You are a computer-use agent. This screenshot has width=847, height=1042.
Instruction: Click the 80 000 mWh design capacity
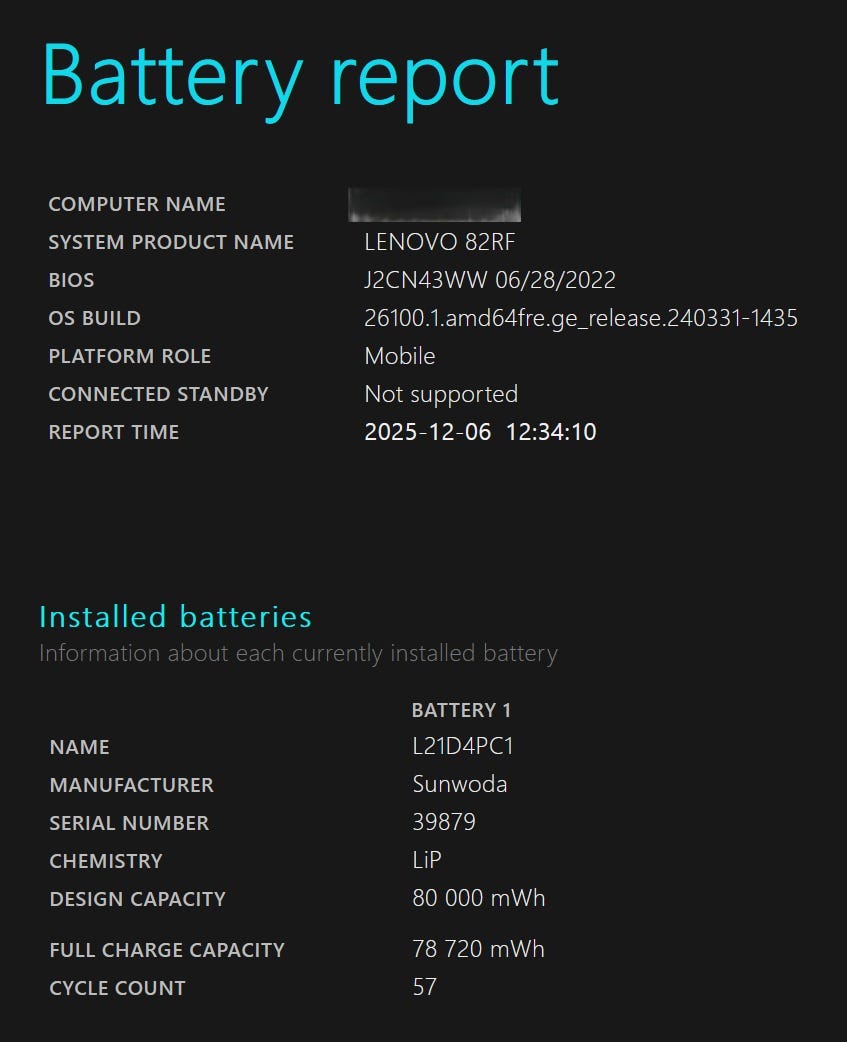(479, 898)
